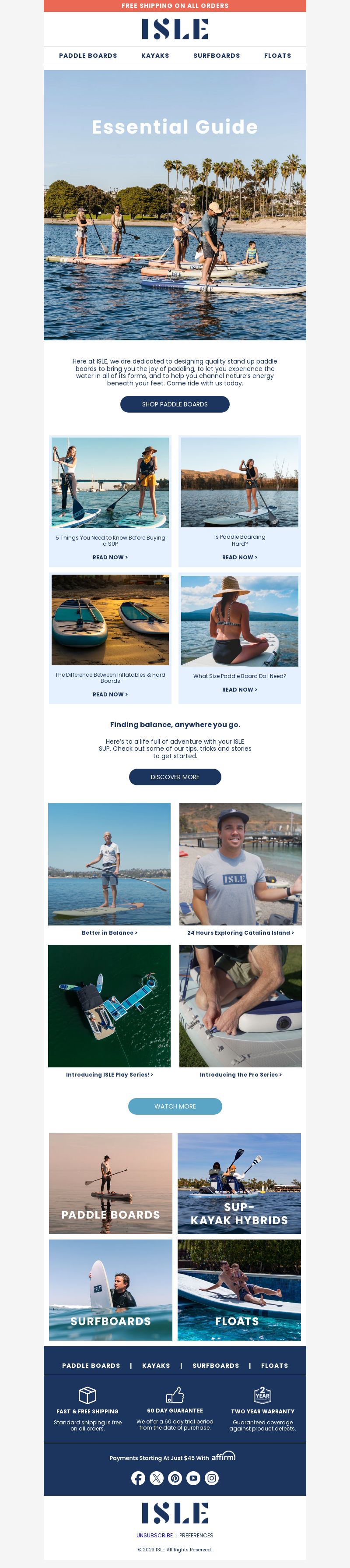Open the Instagram social icon
Screen dimensions: 350x1568
pyautogui.click(x=211, y=1478)
